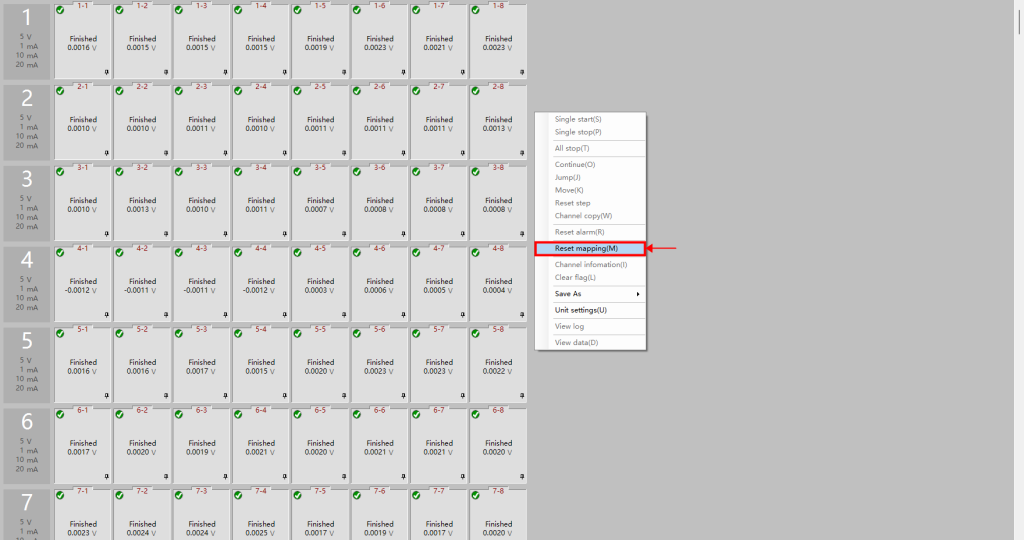
Task: Select channel 4-1 showing -0.0012 V
Action: click(x=83, y=285)
